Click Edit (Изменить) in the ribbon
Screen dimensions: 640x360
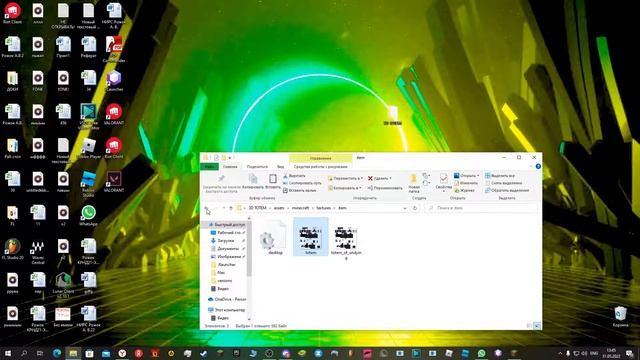click(466, 183)
